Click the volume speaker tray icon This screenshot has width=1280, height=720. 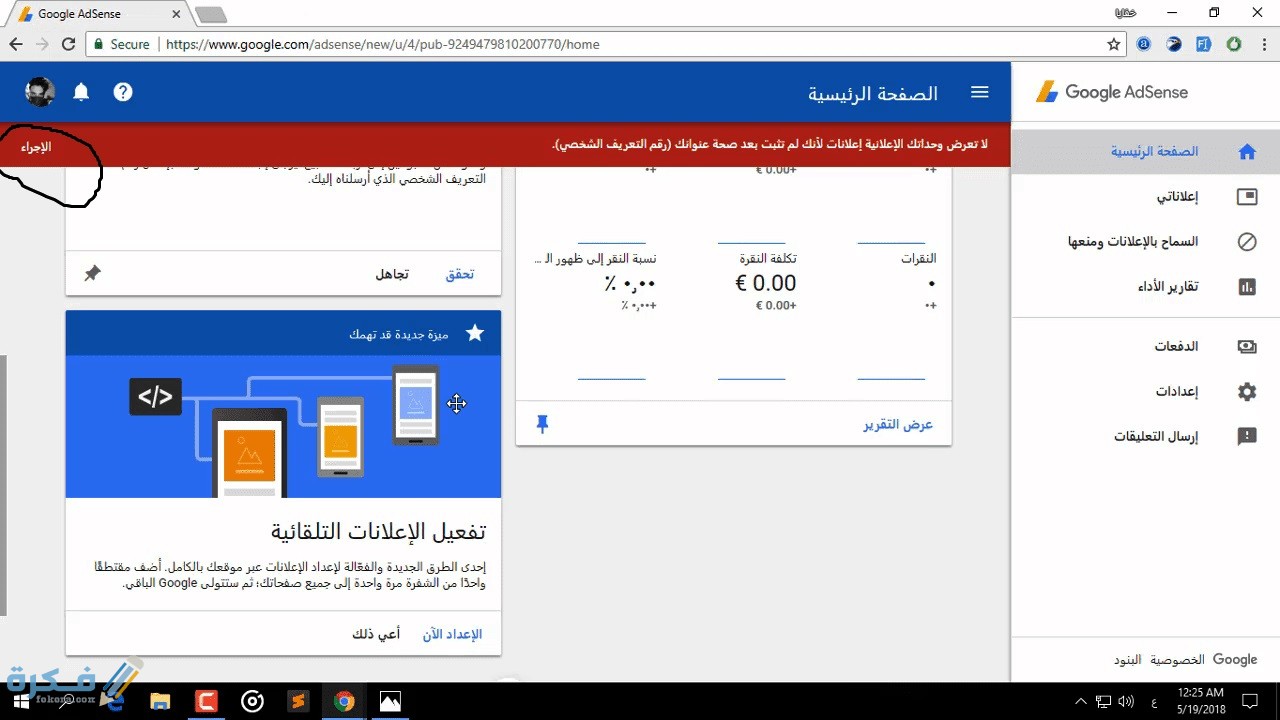[1127, 701]
